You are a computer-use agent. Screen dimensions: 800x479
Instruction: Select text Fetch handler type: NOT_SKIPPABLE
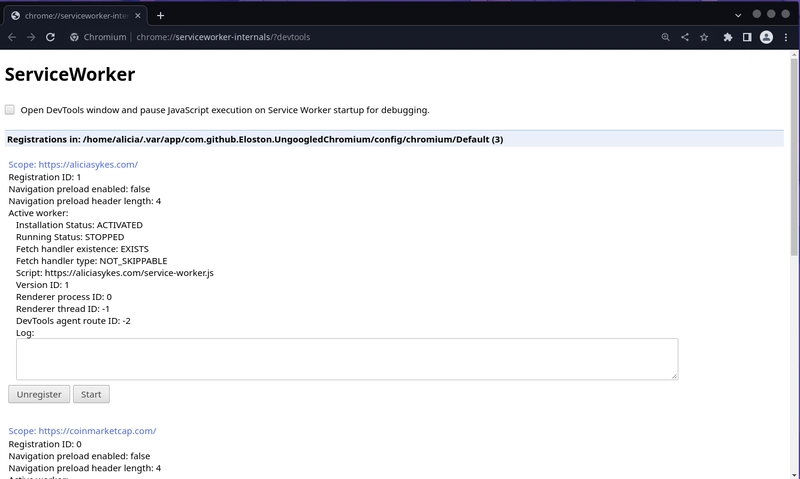point(91,261)
